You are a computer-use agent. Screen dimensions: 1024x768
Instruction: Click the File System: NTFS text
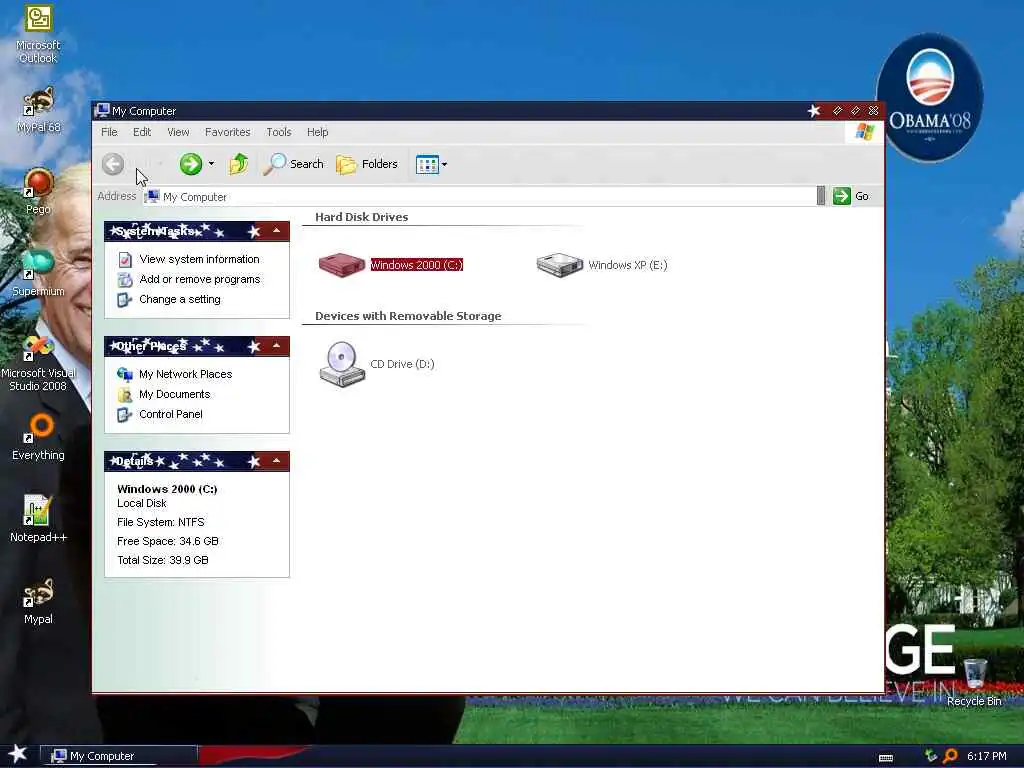coord(161,522)
